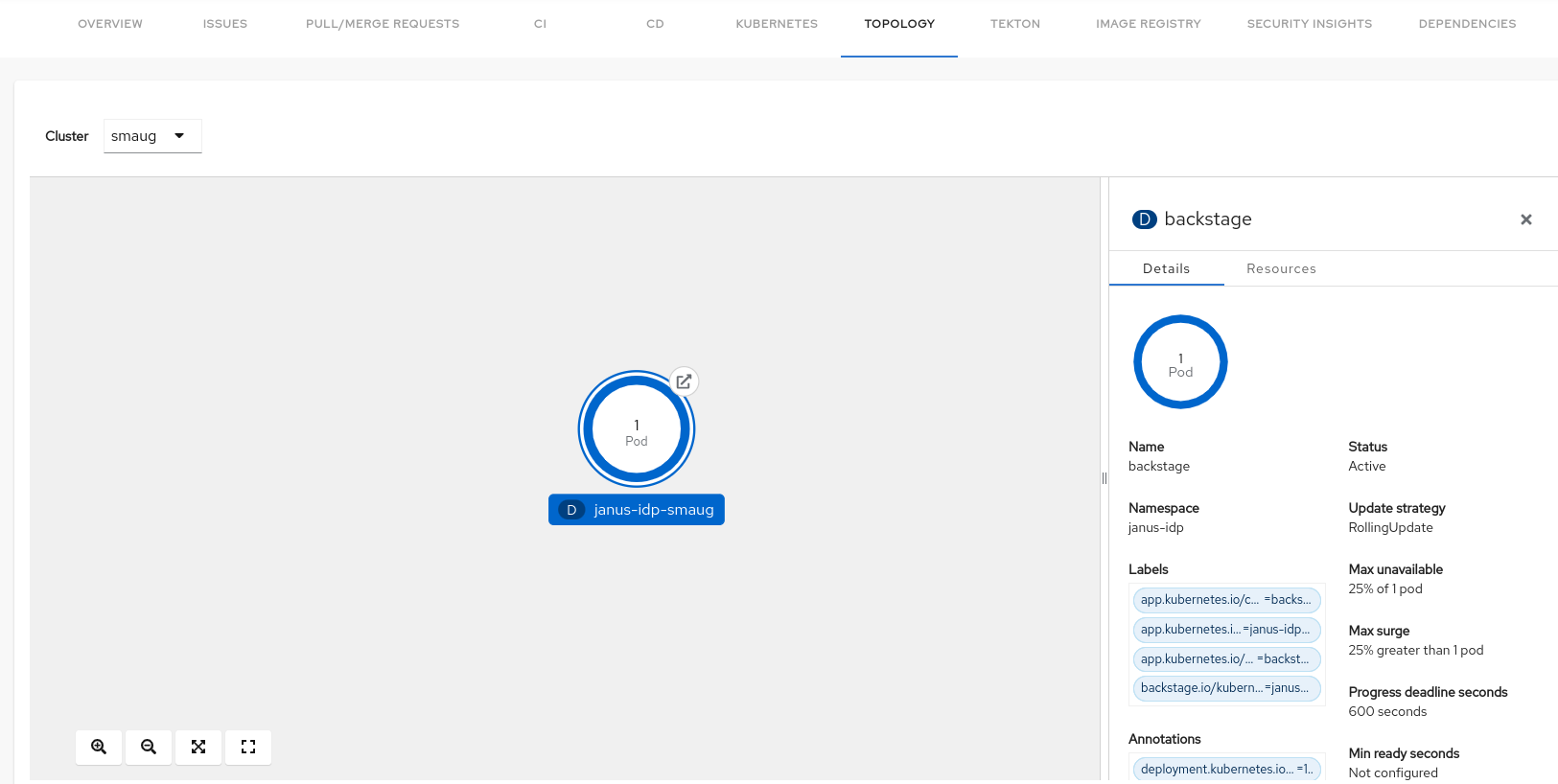Fit topology graph to screen

click(198, 747)
